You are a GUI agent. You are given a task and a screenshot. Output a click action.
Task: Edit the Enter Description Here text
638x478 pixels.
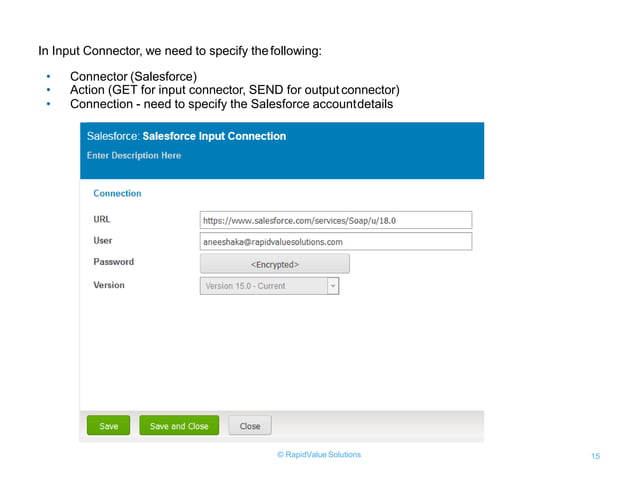click(x=134, y=156)
